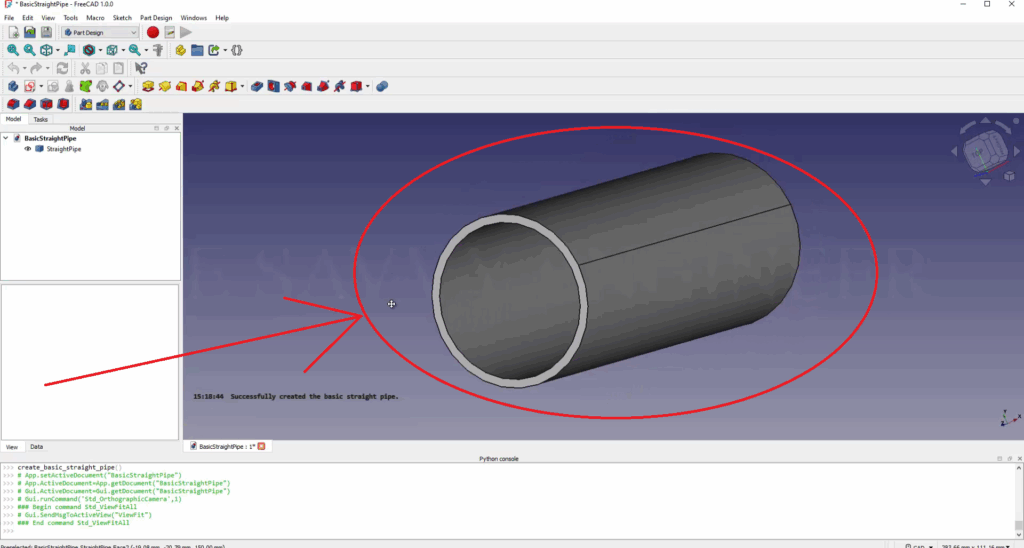Switch to the Data property tab

point(37,447)
